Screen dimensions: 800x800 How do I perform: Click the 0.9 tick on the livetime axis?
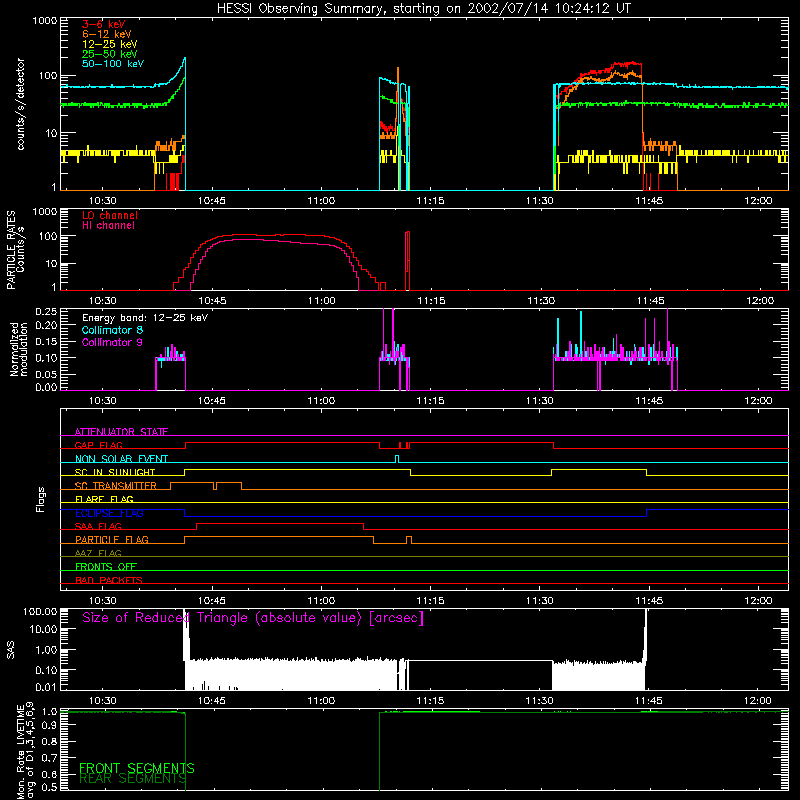pyautogui.click(x=49, y=726)
